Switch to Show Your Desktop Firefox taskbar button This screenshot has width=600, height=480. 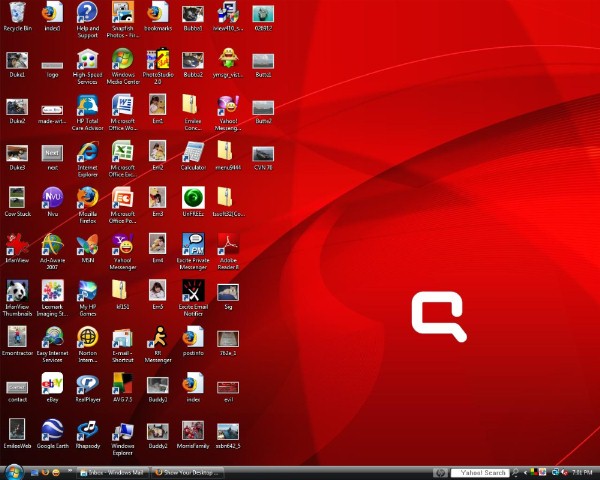click(x=188, y=473)
